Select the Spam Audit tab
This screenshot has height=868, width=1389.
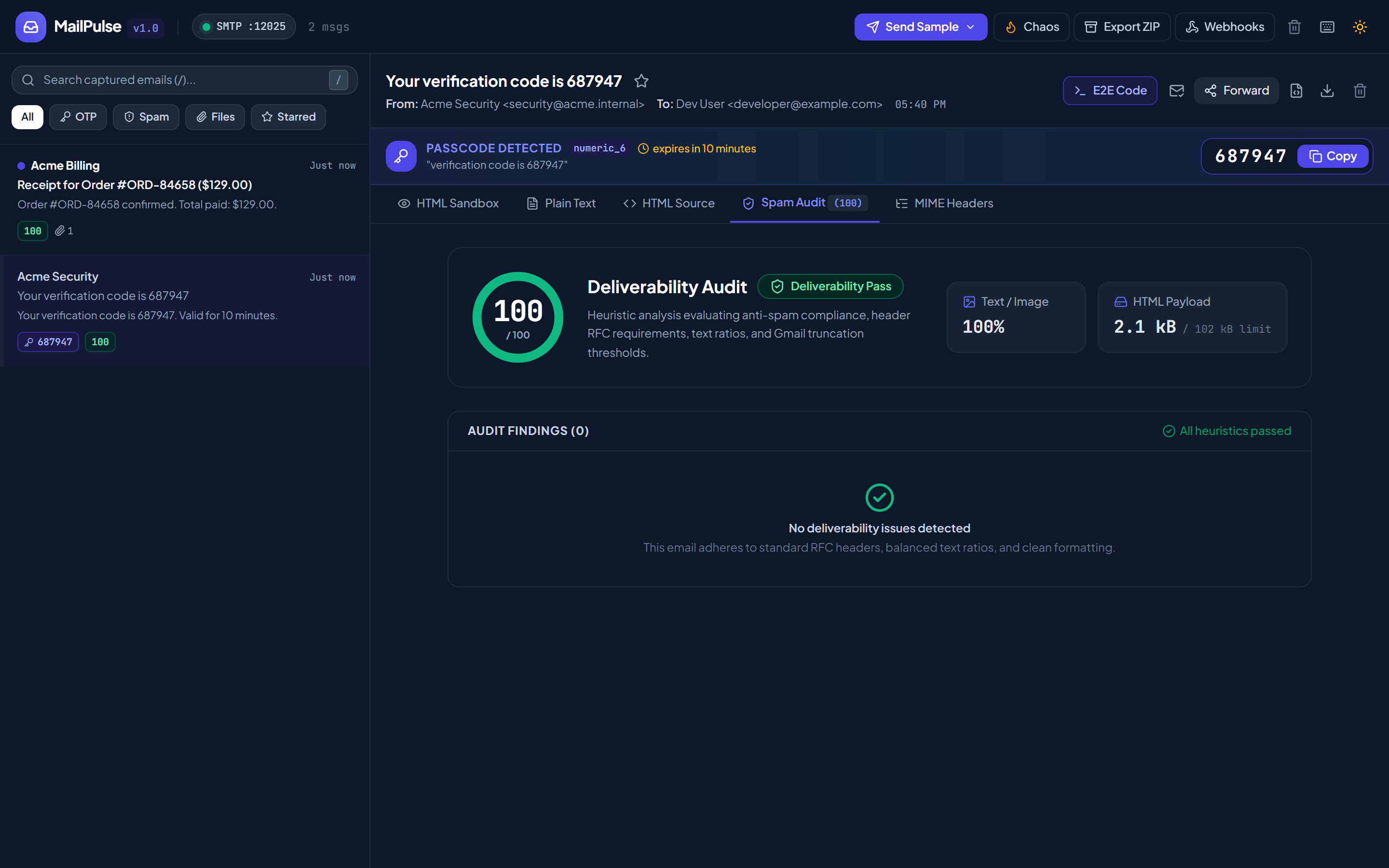(x=804, y=203)
